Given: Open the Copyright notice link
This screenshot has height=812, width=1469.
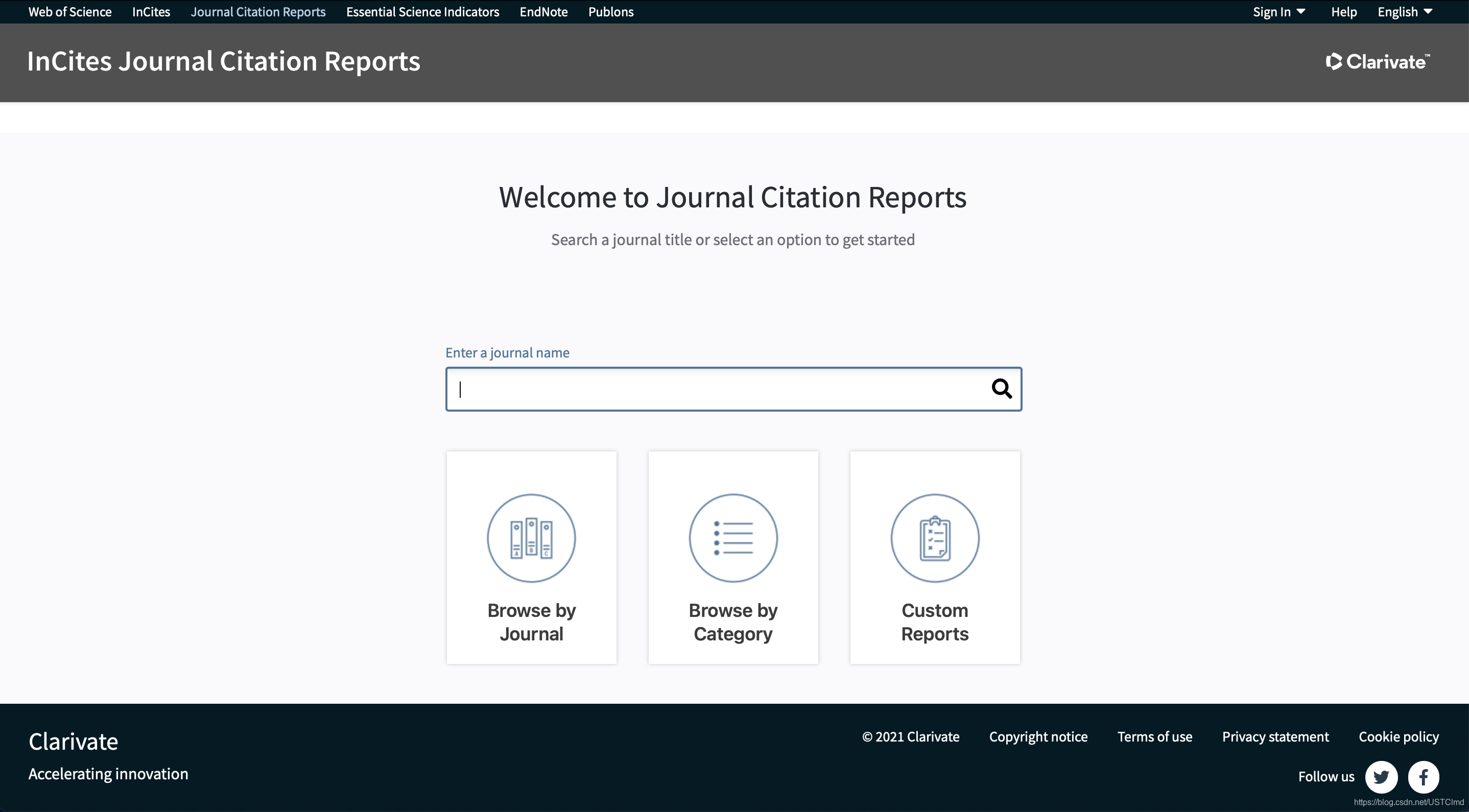Looking at the screenshot, I should pos(1038,737).
